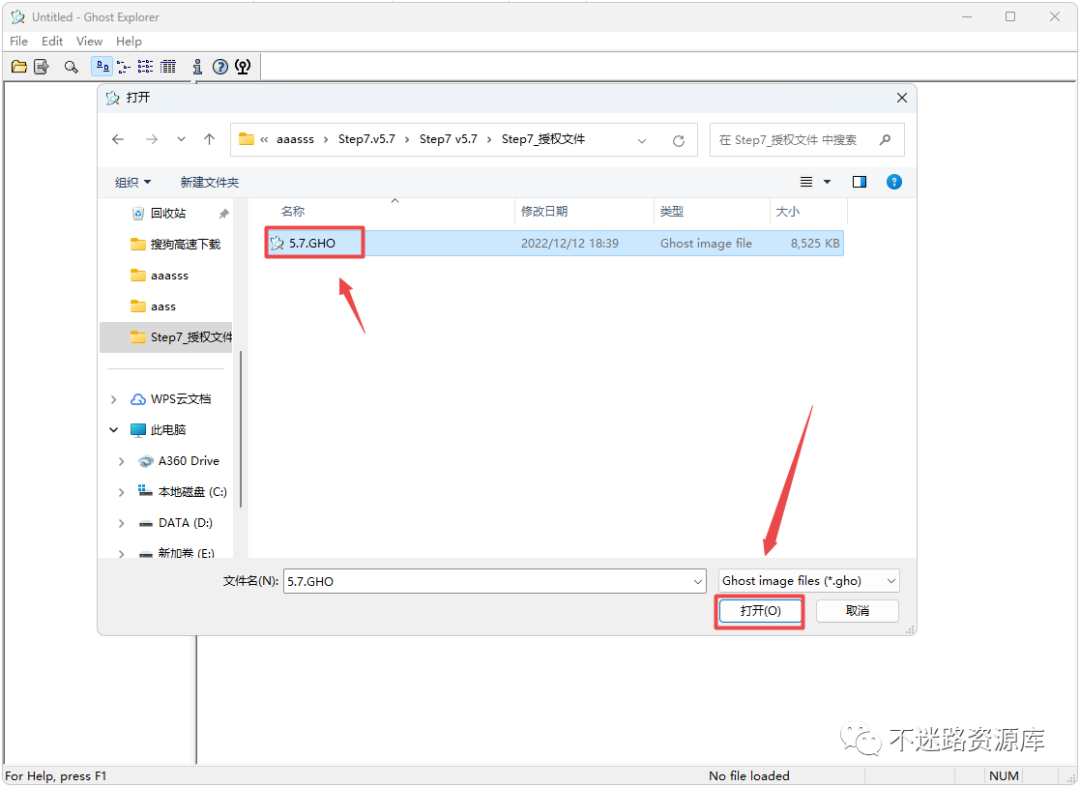Switch to list view in toolbar
This screenshot has width=1080, height=787.
pos(146,67)
